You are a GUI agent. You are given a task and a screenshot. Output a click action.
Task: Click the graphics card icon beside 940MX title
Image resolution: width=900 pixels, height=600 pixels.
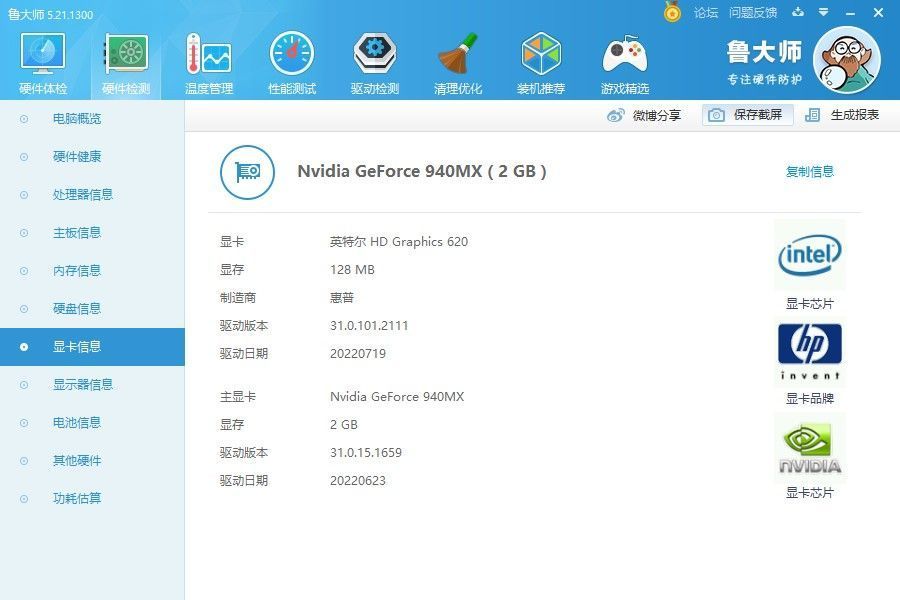click(x=247, y=172)
